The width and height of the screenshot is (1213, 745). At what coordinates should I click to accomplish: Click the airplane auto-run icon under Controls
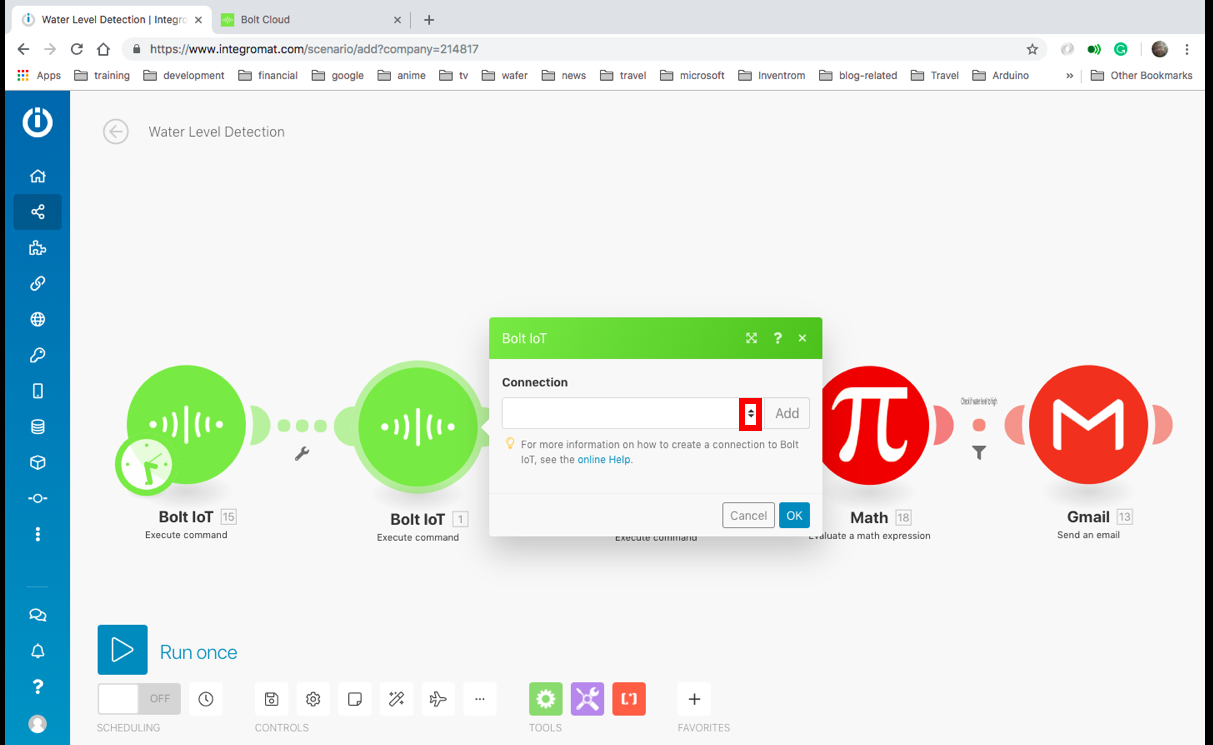pyautogui.click(x=437, y=699)
